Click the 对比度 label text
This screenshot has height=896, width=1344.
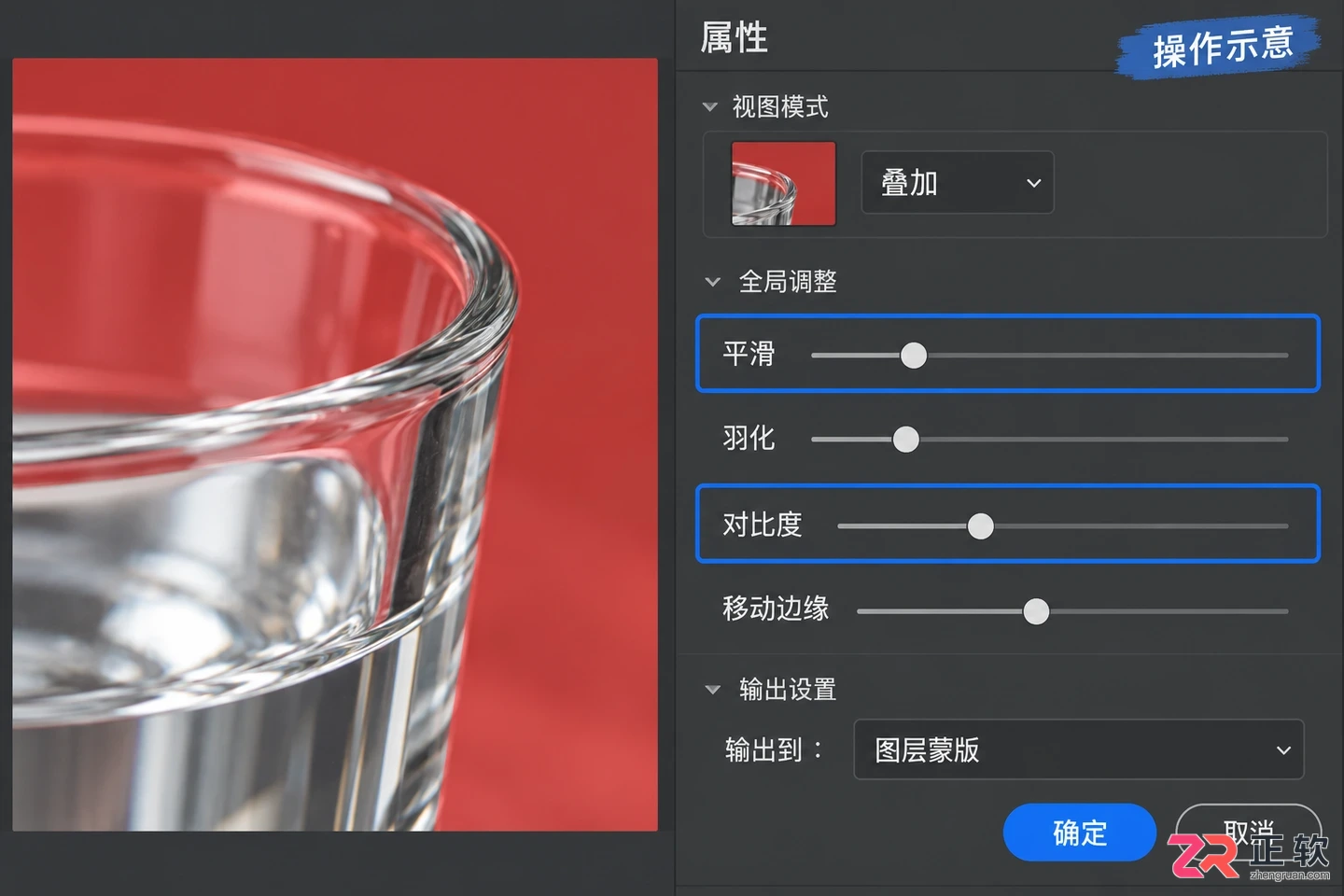click(x=763, y=525)
